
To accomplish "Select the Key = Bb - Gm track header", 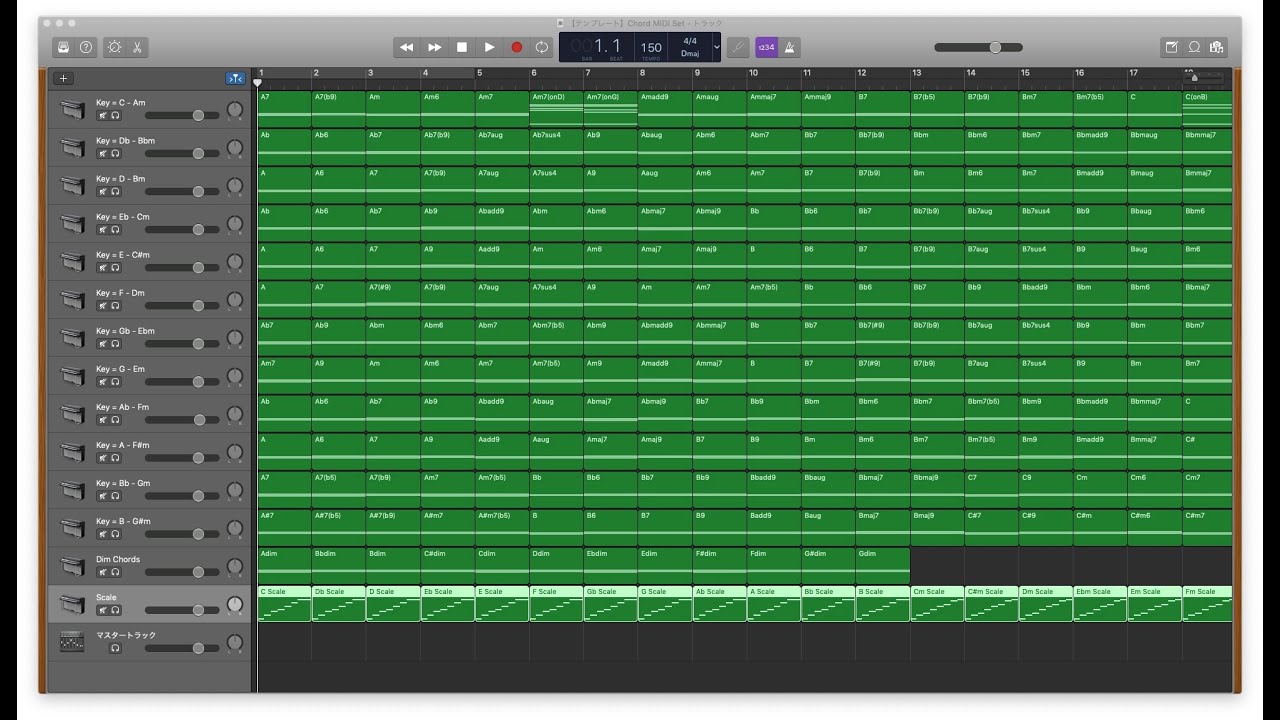I will coord(149,489).
